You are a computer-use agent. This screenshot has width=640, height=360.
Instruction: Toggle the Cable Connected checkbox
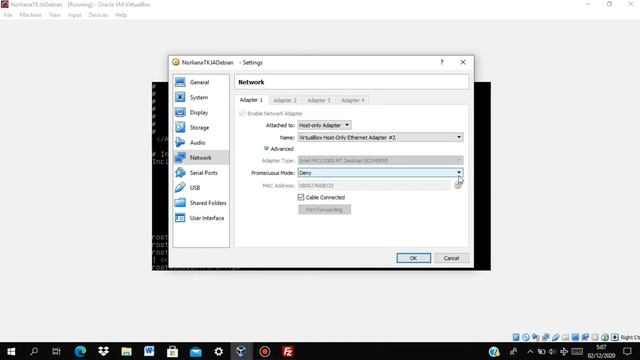tap(301, 197)
